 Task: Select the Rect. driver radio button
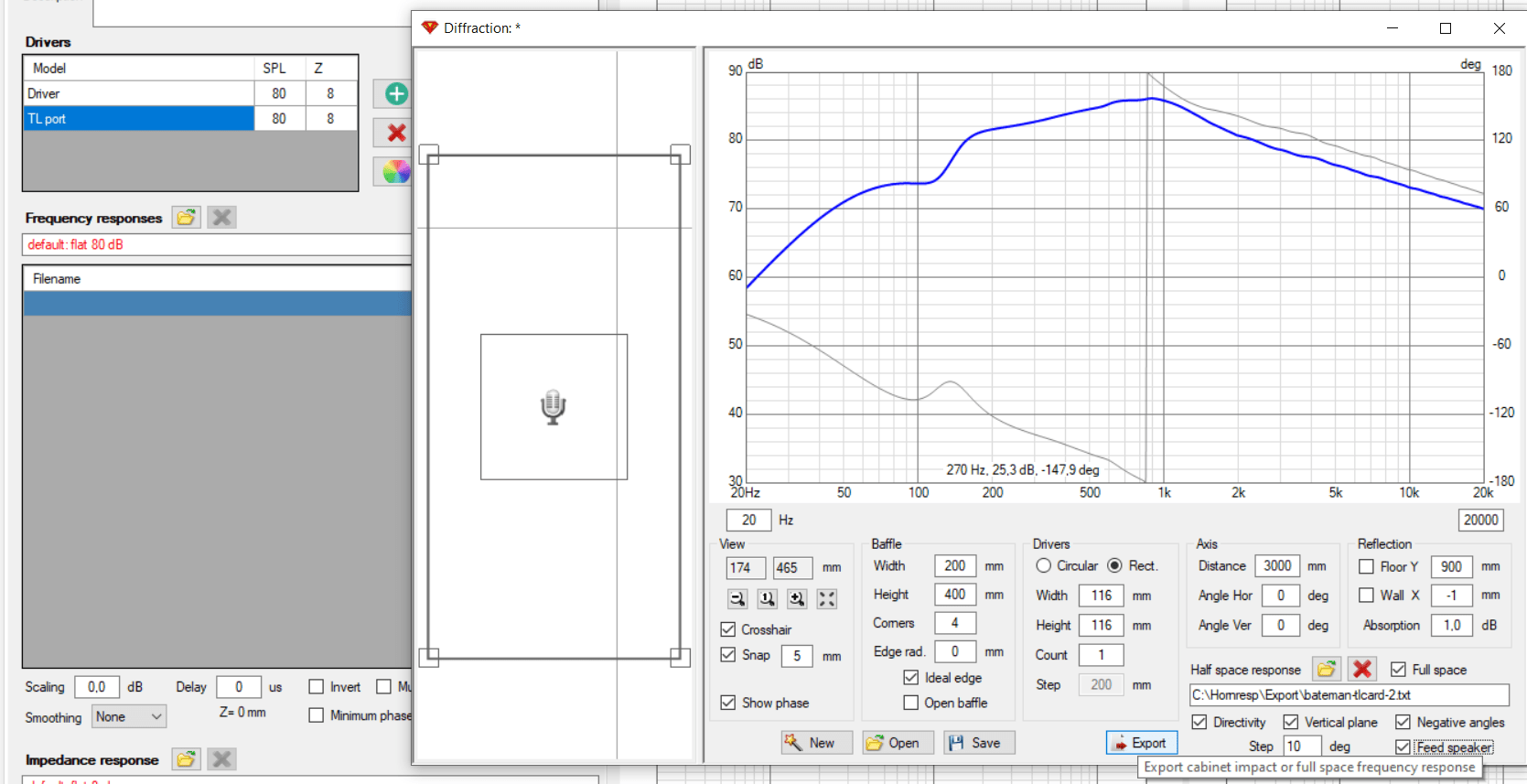(1114, 565)
